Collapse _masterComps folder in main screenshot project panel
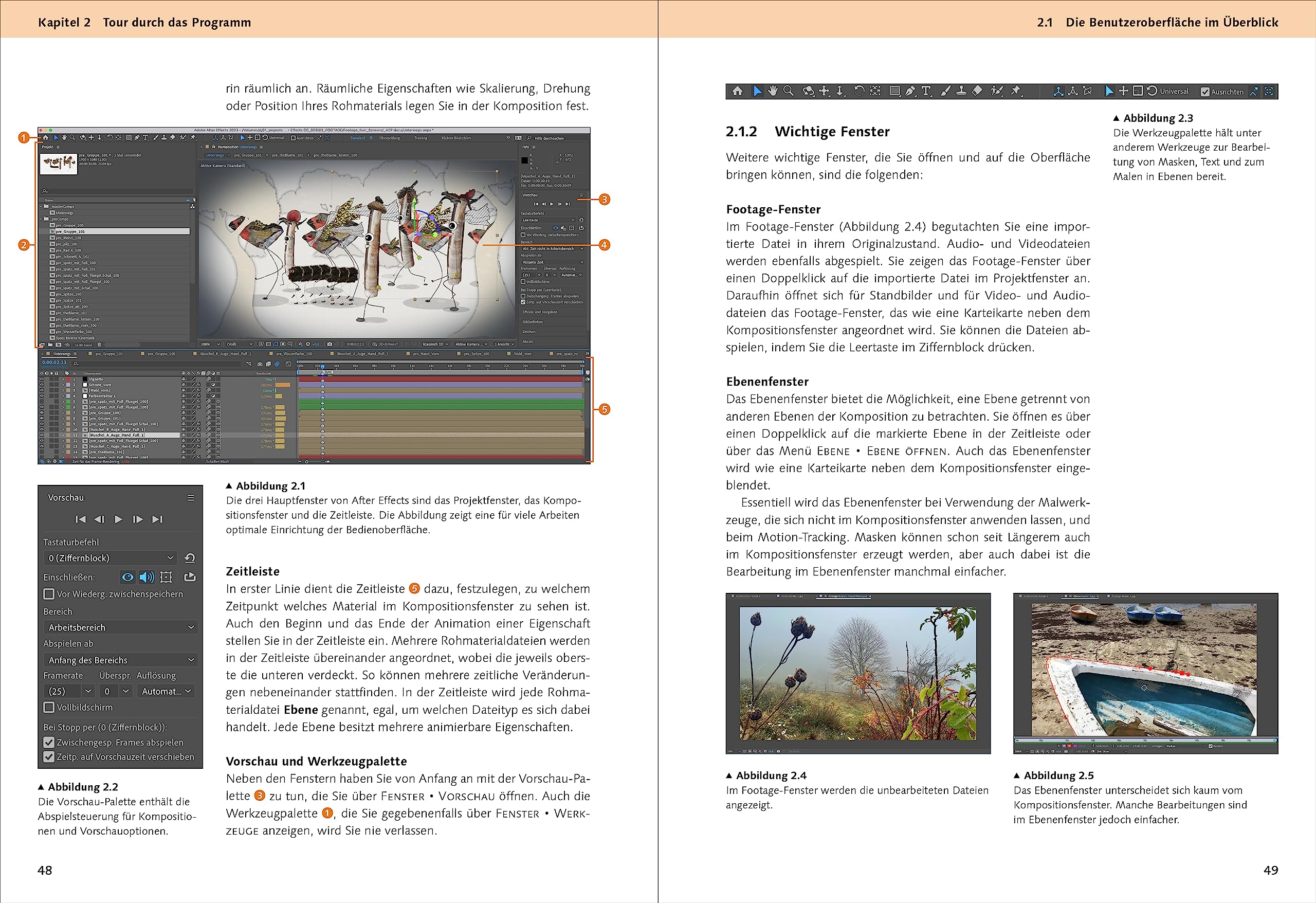 [41, 207]
